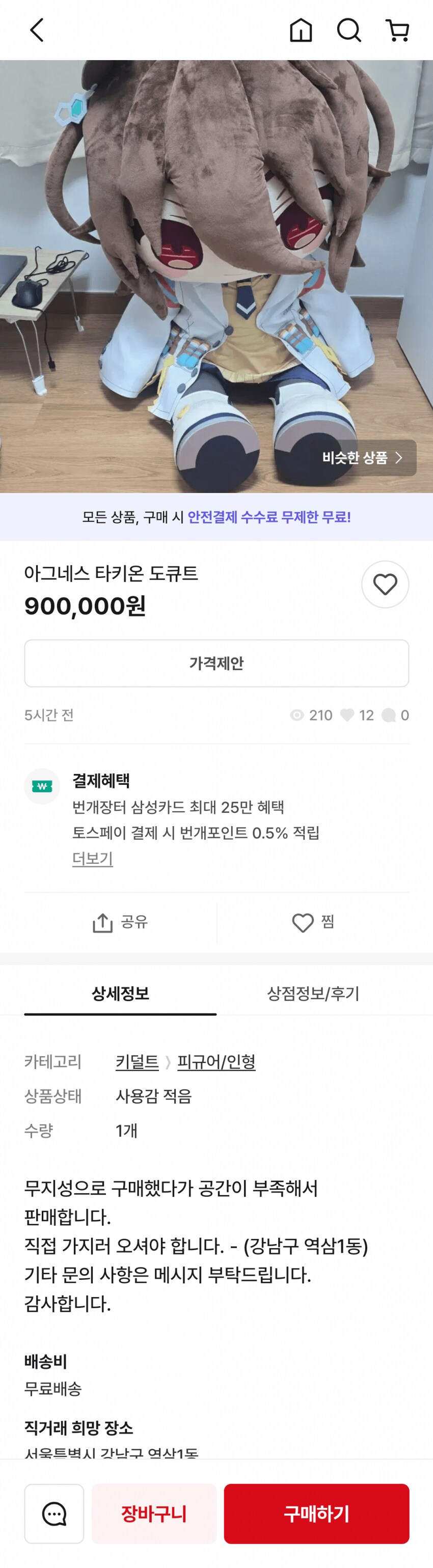Navigate back with the back arrow

36,30
